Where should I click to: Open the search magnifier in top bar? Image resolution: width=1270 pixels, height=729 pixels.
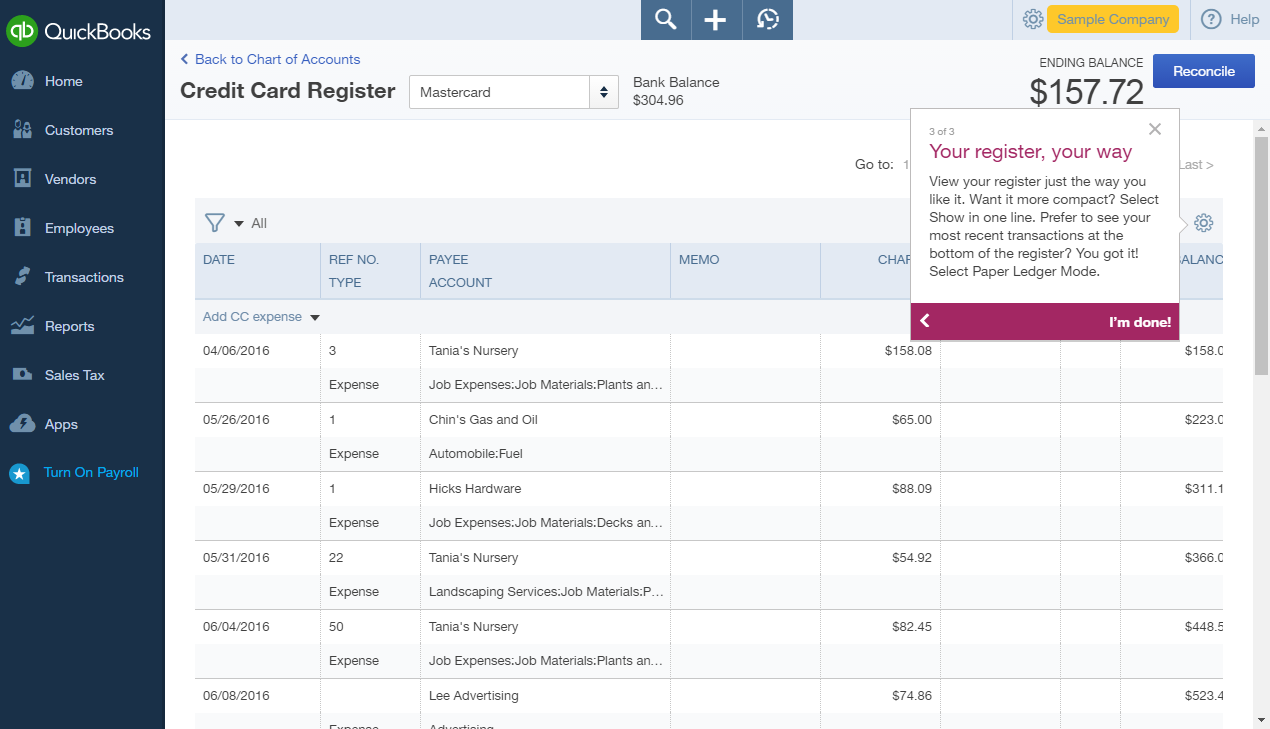666,20
